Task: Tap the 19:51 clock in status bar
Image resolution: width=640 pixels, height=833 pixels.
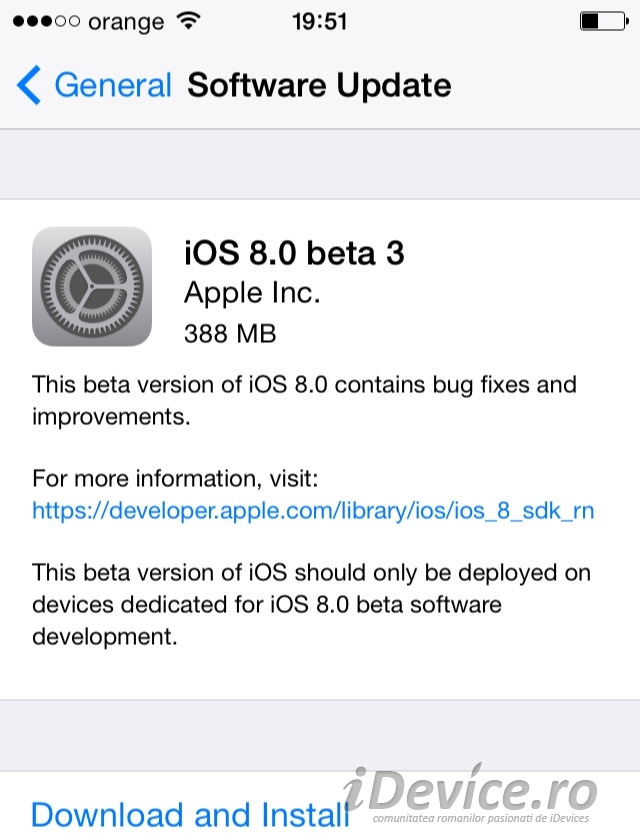Action: point(319,22)
